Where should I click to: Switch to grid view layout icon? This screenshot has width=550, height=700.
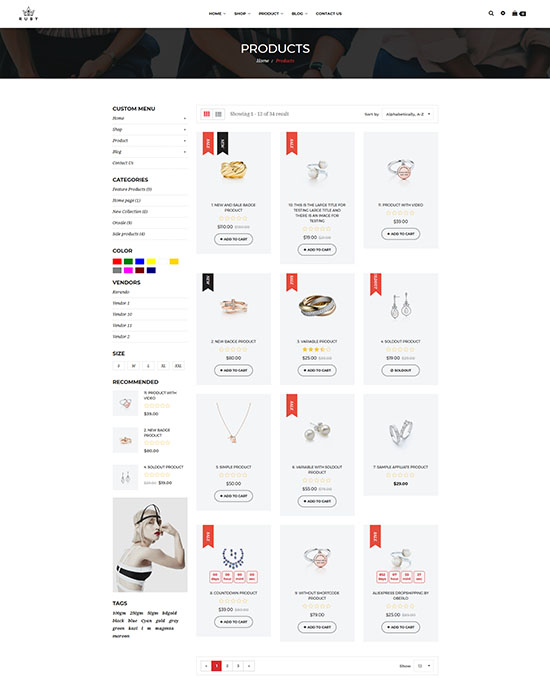(x=207, y=114)
